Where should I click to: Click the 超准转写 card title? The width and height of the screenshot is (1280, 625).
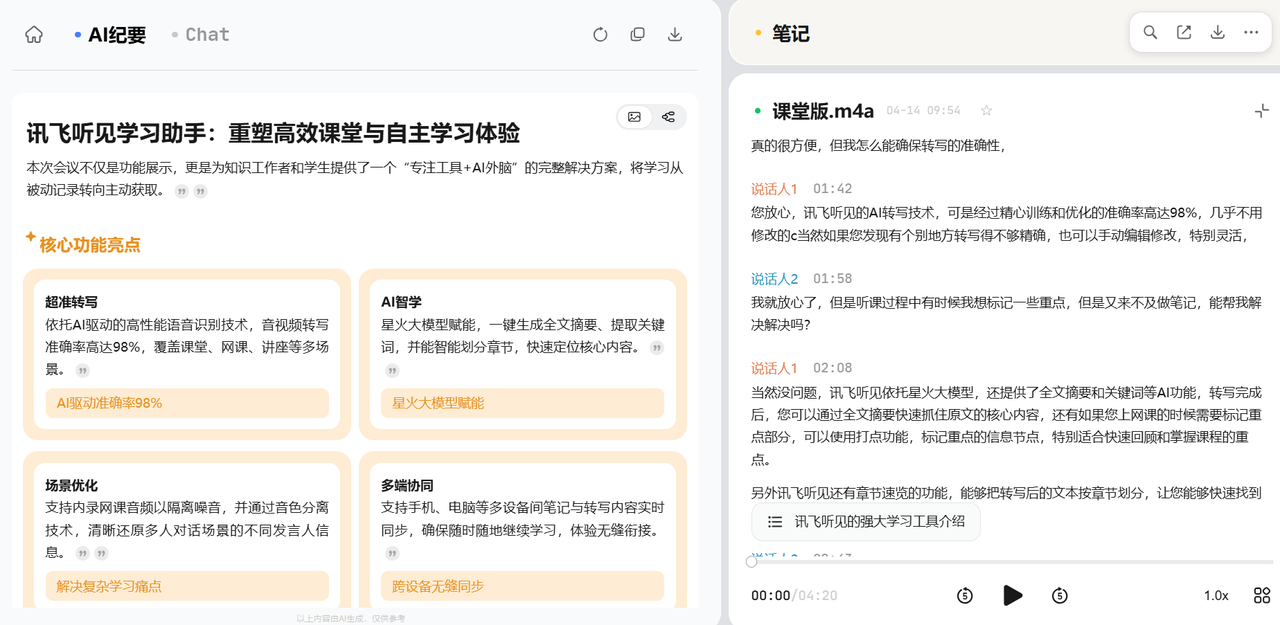[x=71, y=302]
